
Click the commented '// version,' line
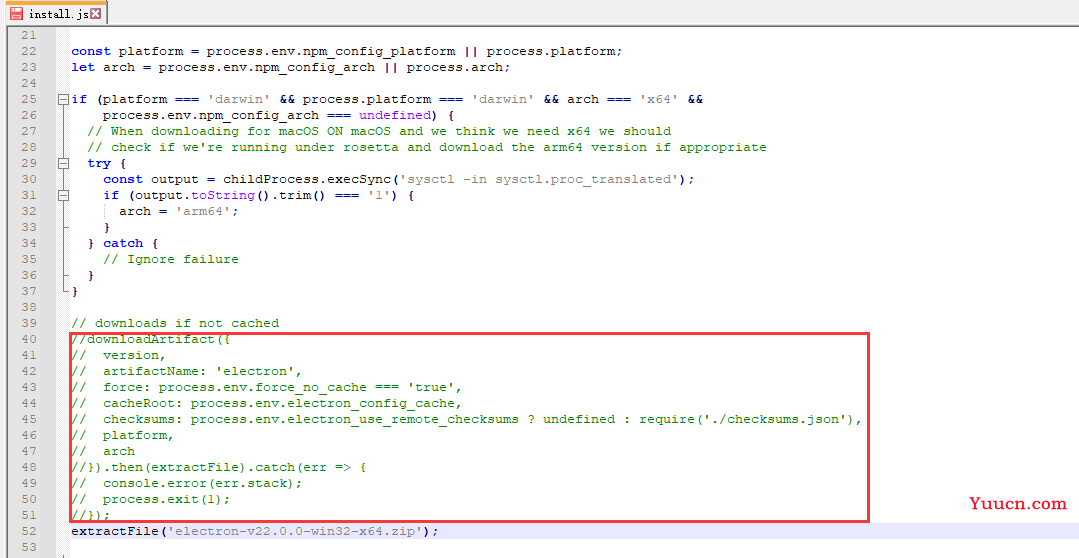(119, 355)
